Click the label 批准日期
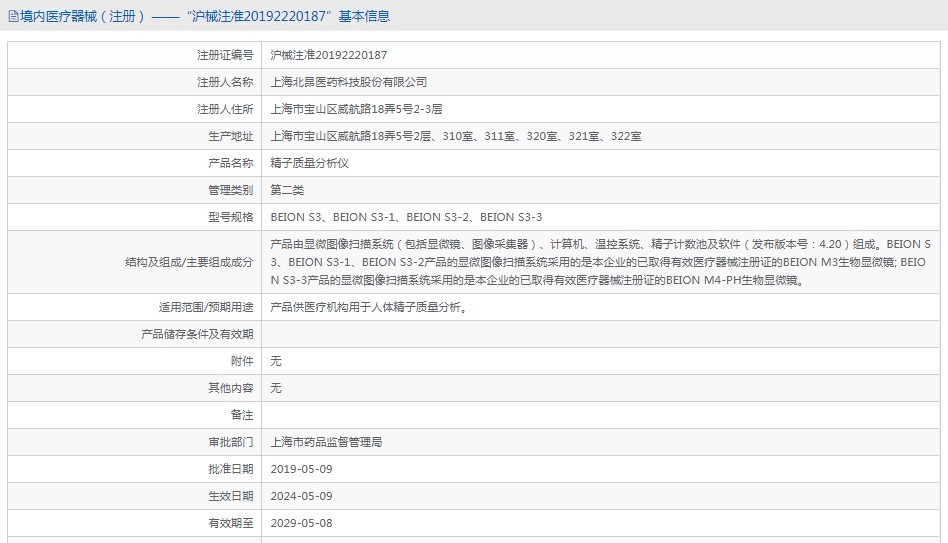This screenshot has height=543, width=948. click(x=231, y=469)
